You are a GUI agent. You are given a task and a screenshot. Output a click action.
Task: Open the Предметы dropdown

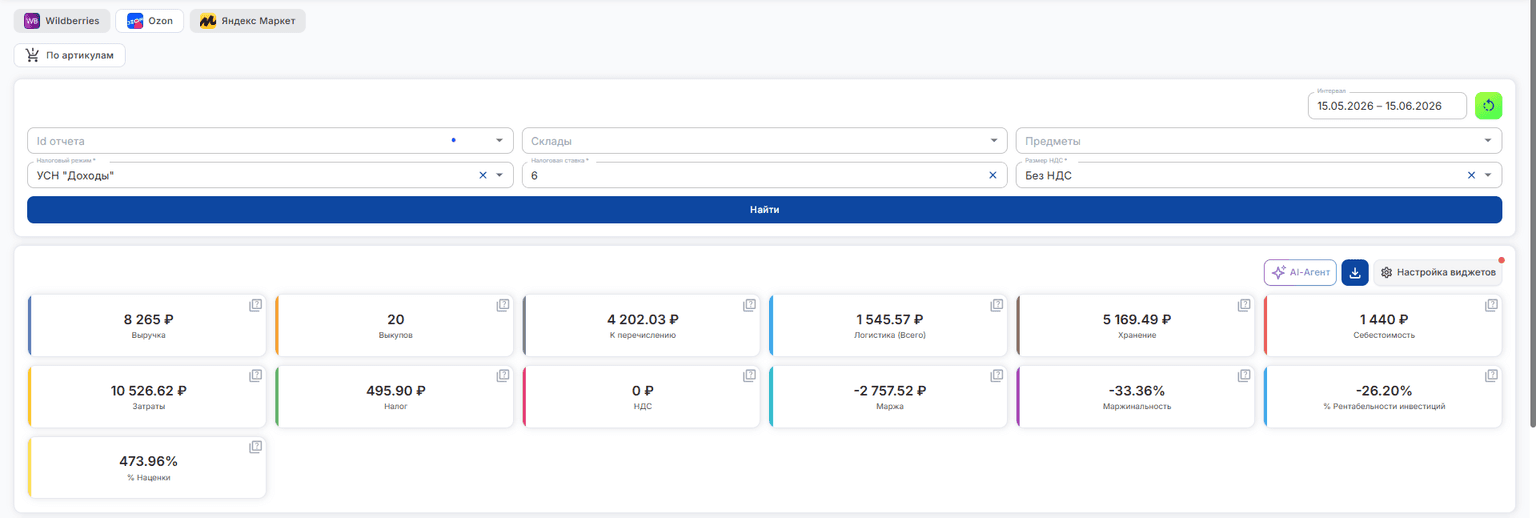pyautogui.click(x=1488, y=141)
